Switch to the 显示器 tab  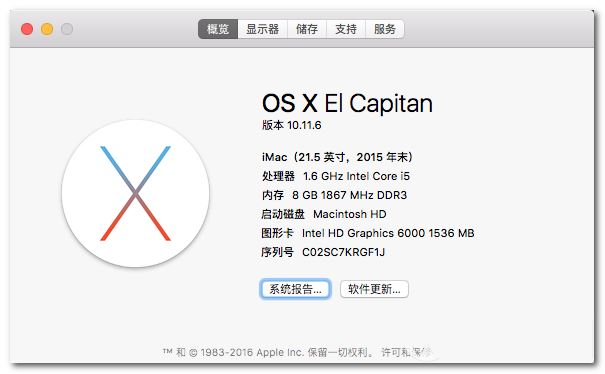263,29
